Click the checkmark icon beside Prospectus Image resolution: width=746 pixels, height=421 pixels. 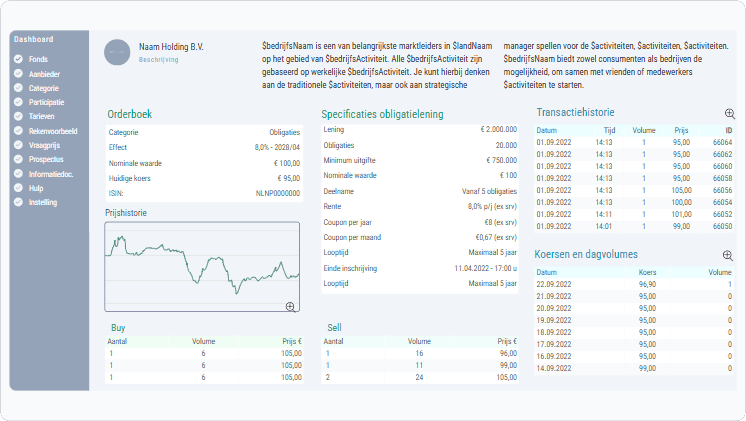tap(18, 159)
